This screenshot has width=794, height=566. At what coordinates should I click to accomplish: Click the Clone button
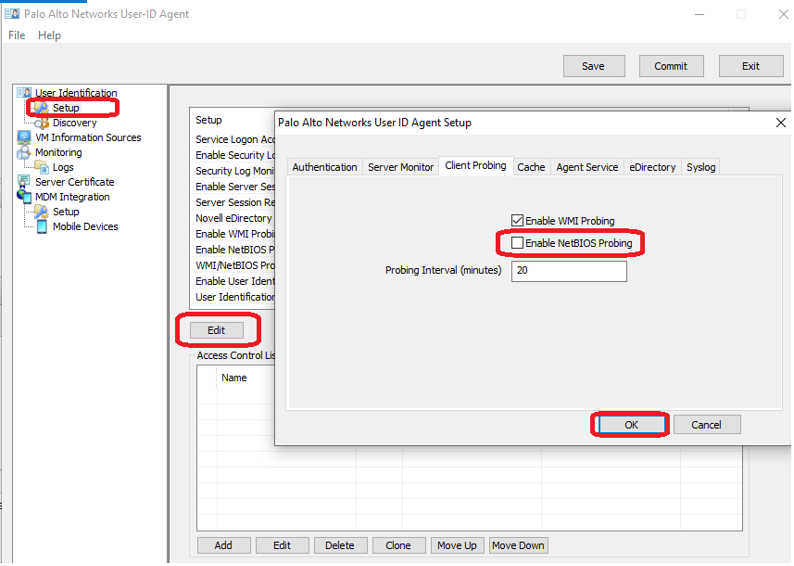pyautogui.click(x=399, y=545)
